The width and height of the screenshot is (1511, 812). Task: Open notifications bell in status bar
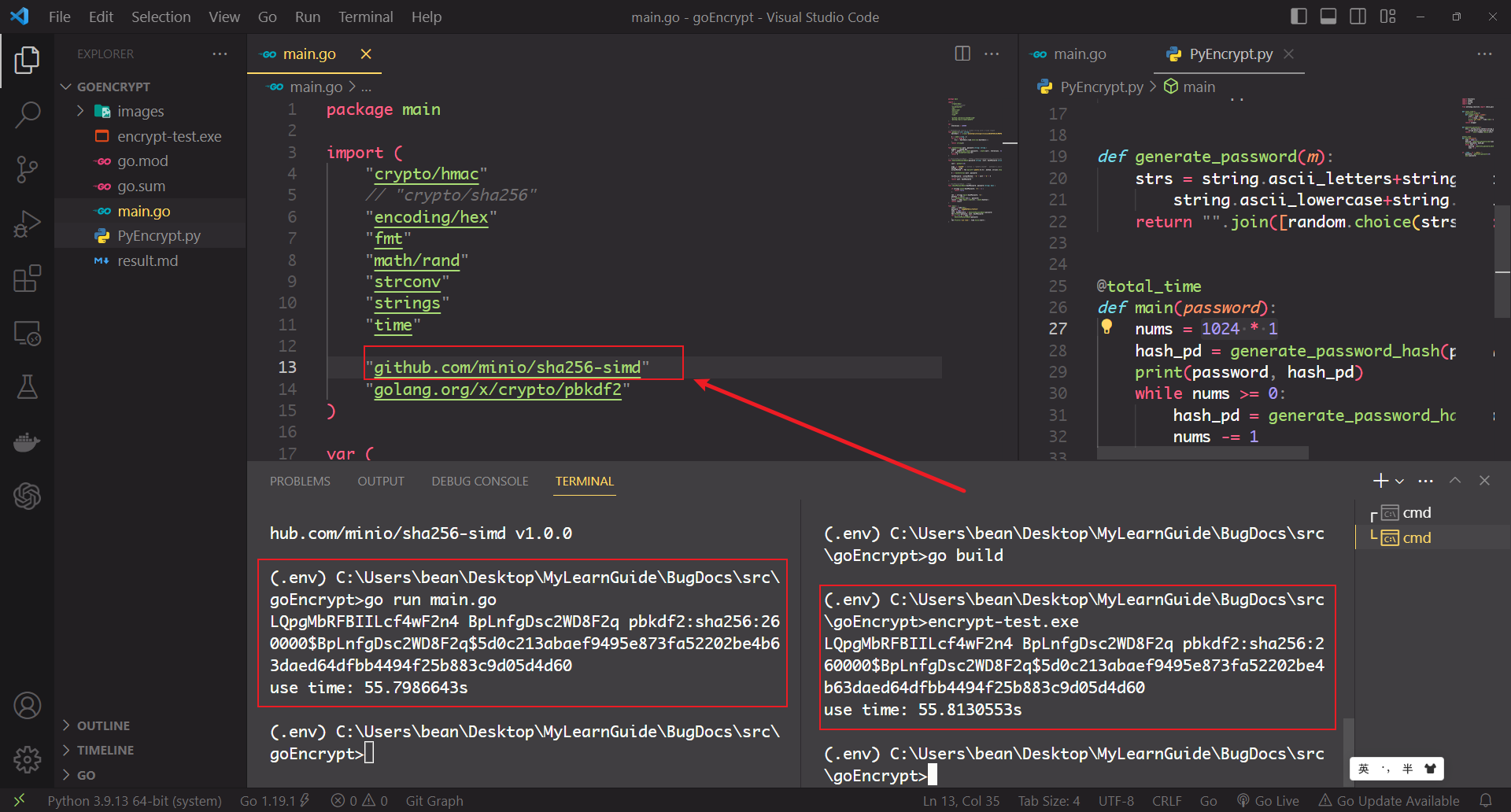[1486, 800]
